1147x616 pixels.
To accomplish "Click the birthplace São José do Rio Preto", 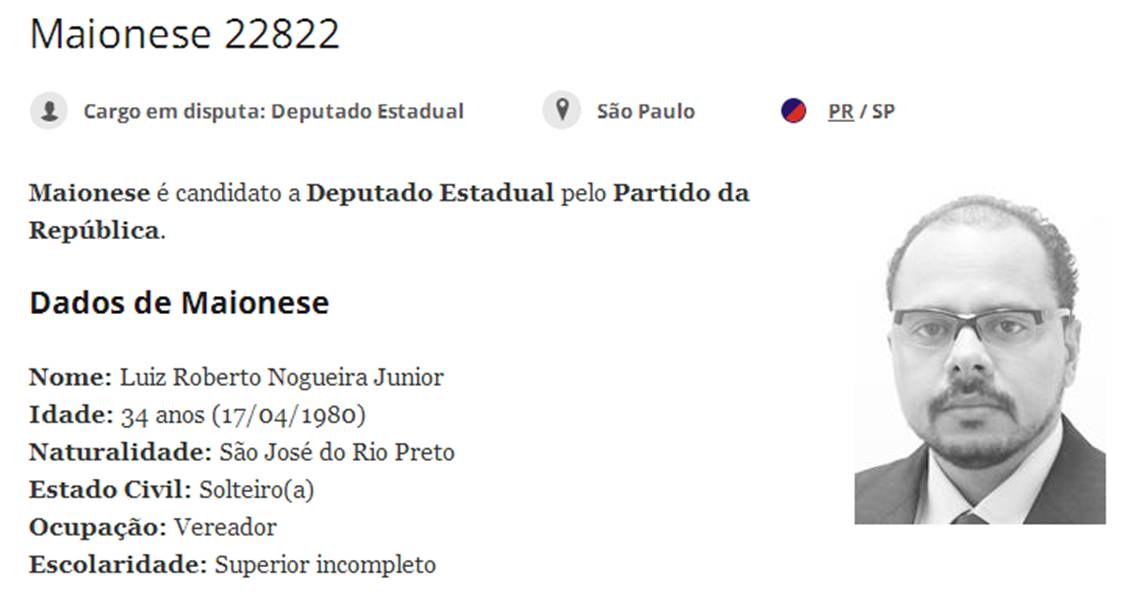I will (x=336, y=452).
